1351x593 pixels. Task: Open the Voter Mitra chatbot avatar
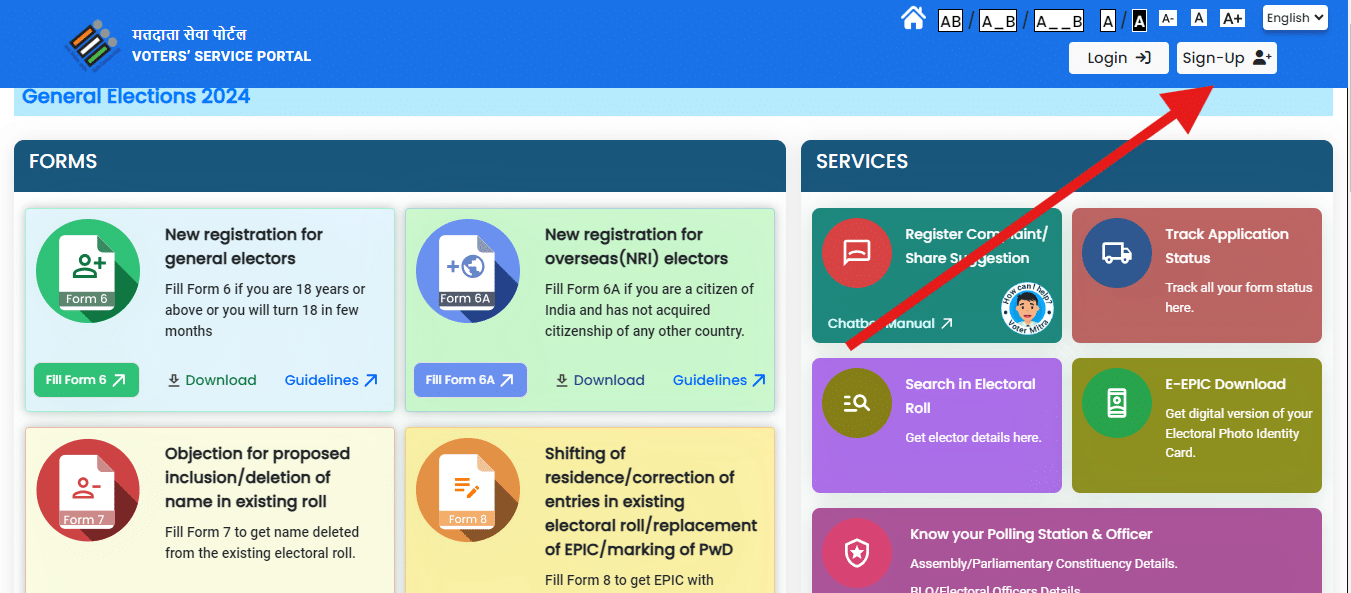pos(1026,310)
